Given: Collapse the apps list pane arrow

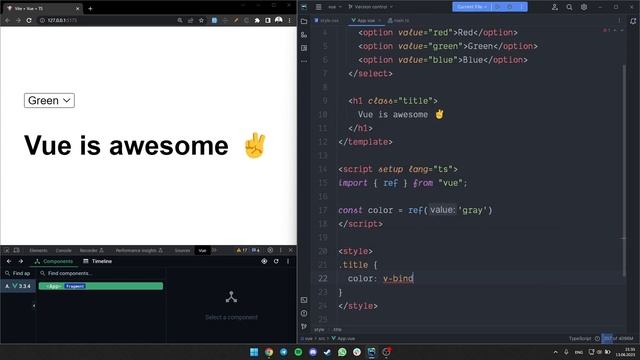Looking at the screenshot, I should pyautogui.click(x=34, y=305).
